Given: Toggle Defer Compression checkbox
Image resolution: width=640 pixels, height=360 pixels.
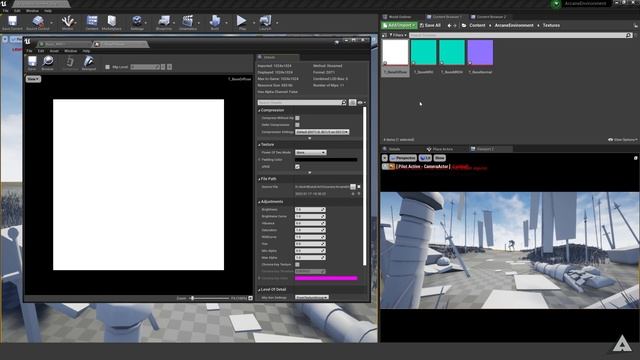Looking at the screenshot, I should click(x=297, y=125).
